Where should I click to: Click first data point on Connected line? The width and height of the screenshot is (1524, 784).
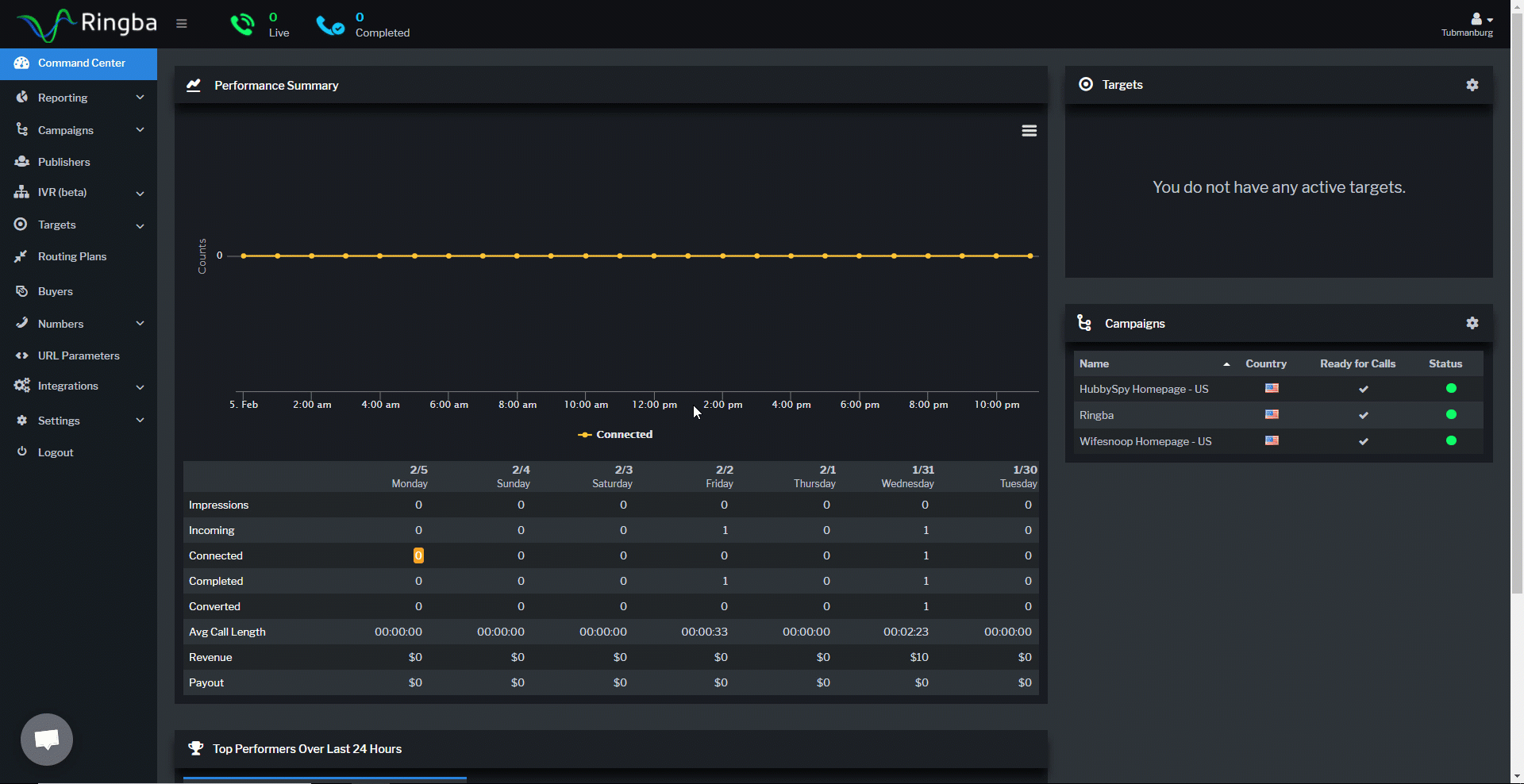click(244, 256)
